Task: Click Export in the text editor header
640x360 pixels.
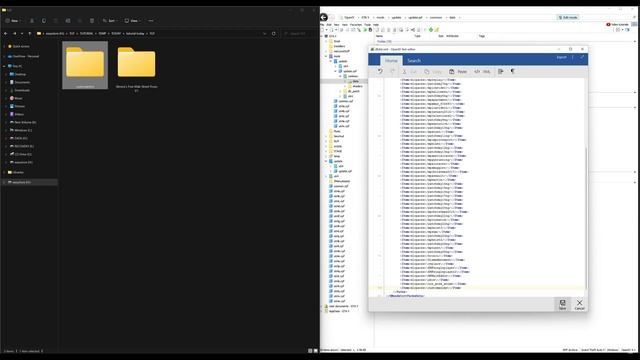Action: pyautogui.click(x=561, y=57)
